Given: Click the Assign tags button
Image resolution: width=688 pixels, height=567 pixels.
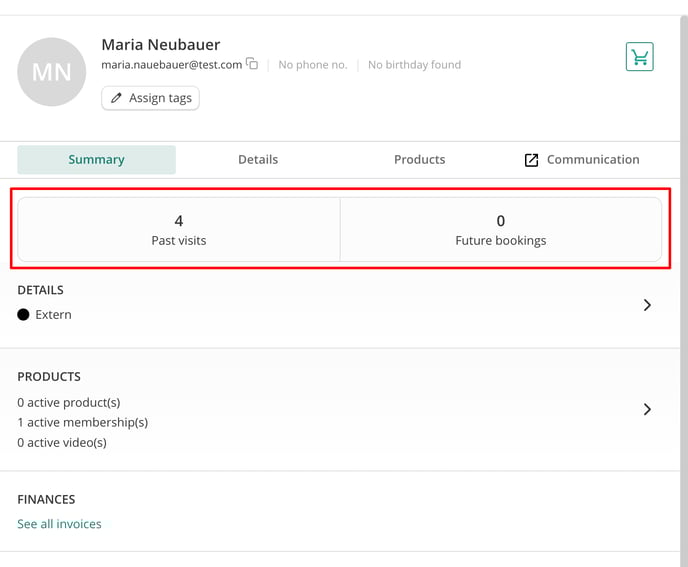Looking at the screenshot, I should [x=150, y=98].
